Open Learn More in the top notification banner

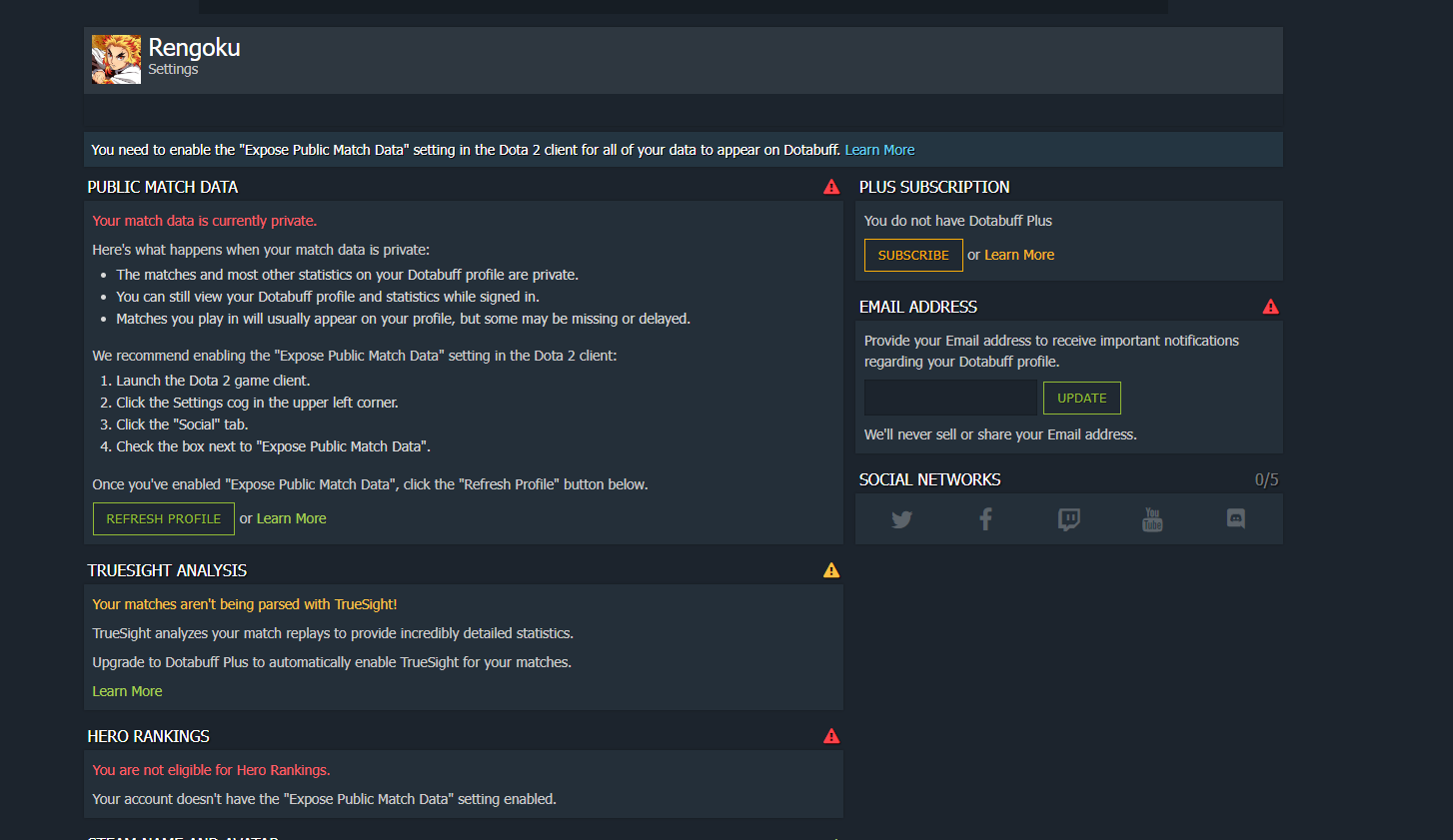coord(878,149)
